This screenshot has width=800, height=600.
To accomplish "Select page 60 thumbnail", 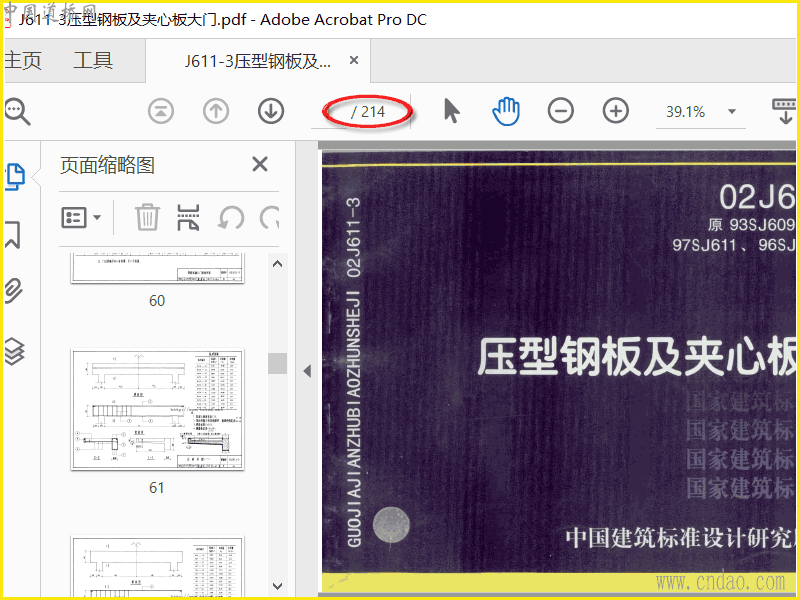I will [x=157, y=268].
